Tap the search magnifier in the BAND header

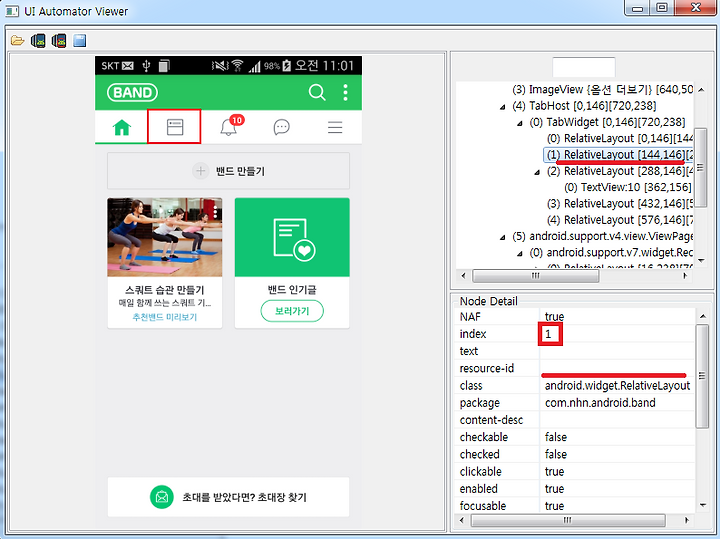[317, 92]
